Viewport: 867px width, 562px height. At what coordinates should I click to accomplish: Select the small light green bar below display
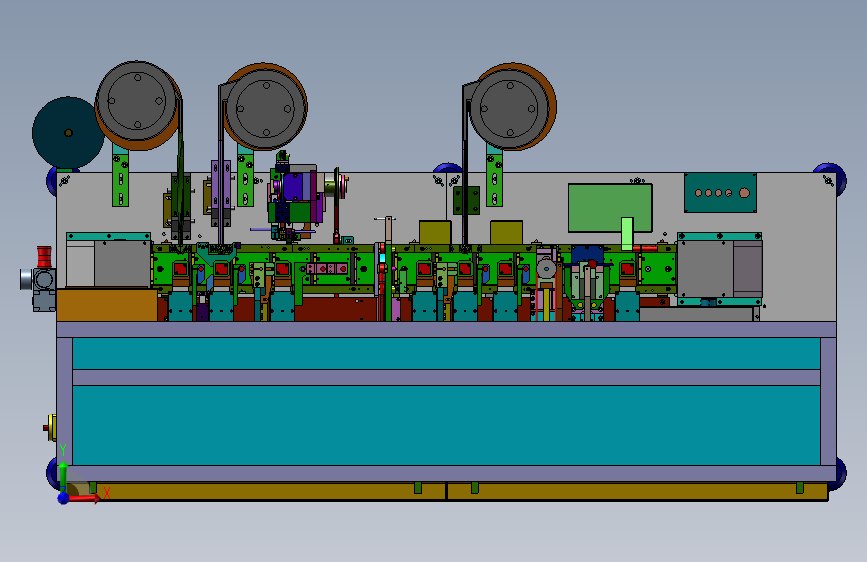pyautogui.click(x=626, y=234)
